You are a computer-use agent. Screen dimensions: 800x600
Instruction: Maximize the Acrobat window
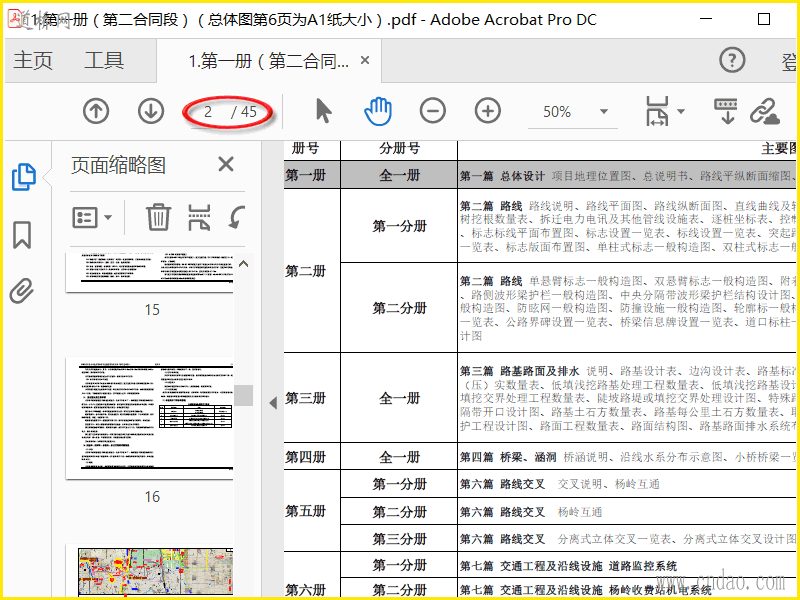click(764, 19)
